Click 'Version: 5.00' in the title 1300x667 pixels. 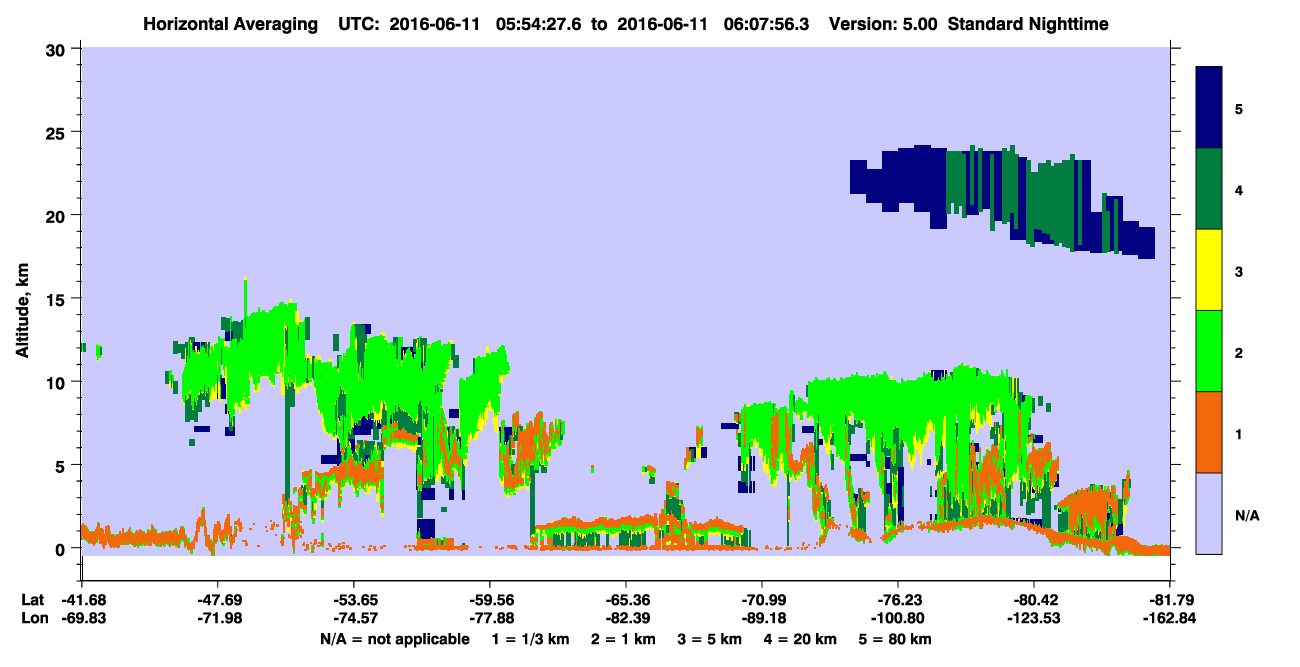tap(882, 23)
